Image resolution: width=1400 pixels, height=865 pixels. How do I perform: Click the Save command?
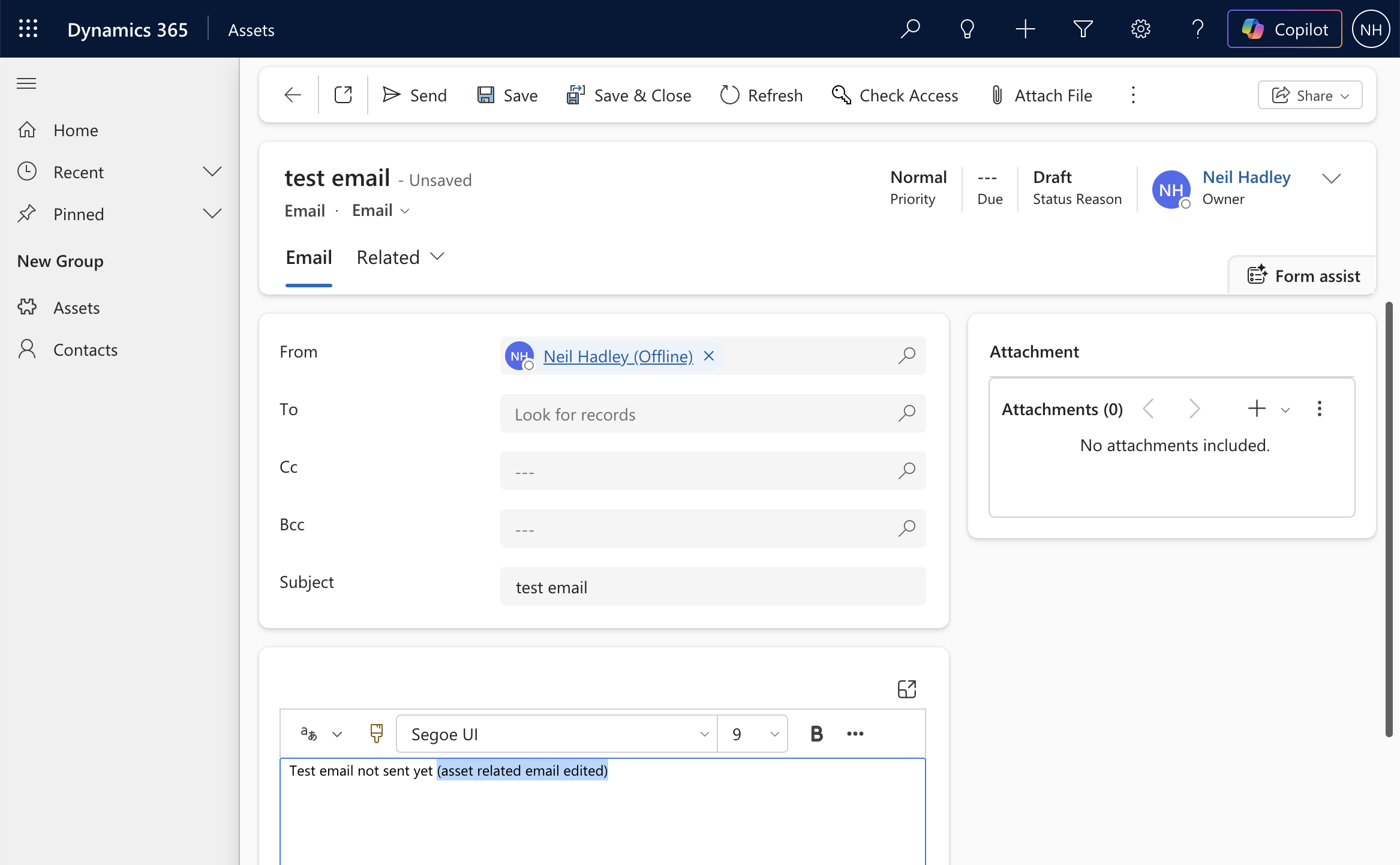click(507, 95)
